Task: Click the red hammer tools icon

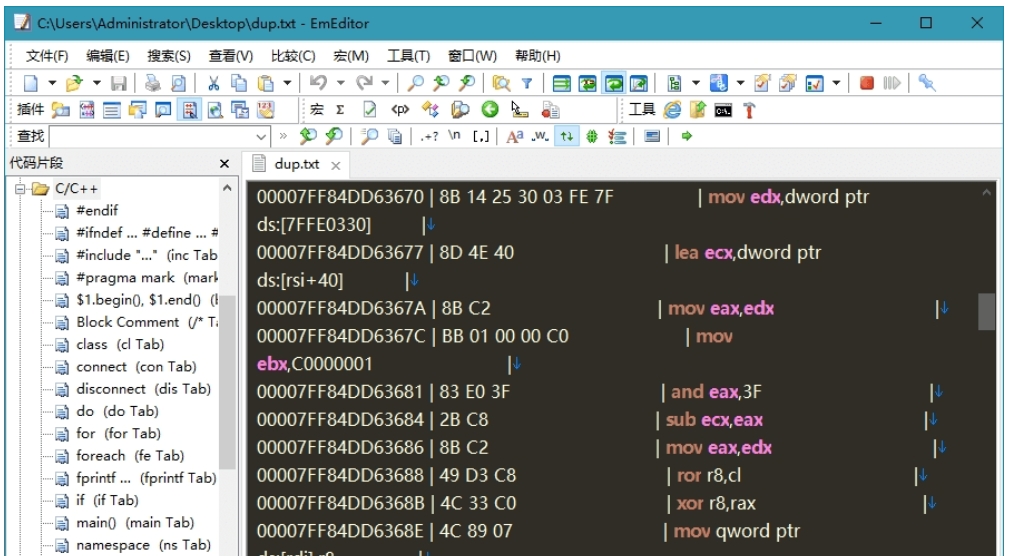Action: point(748,110)
